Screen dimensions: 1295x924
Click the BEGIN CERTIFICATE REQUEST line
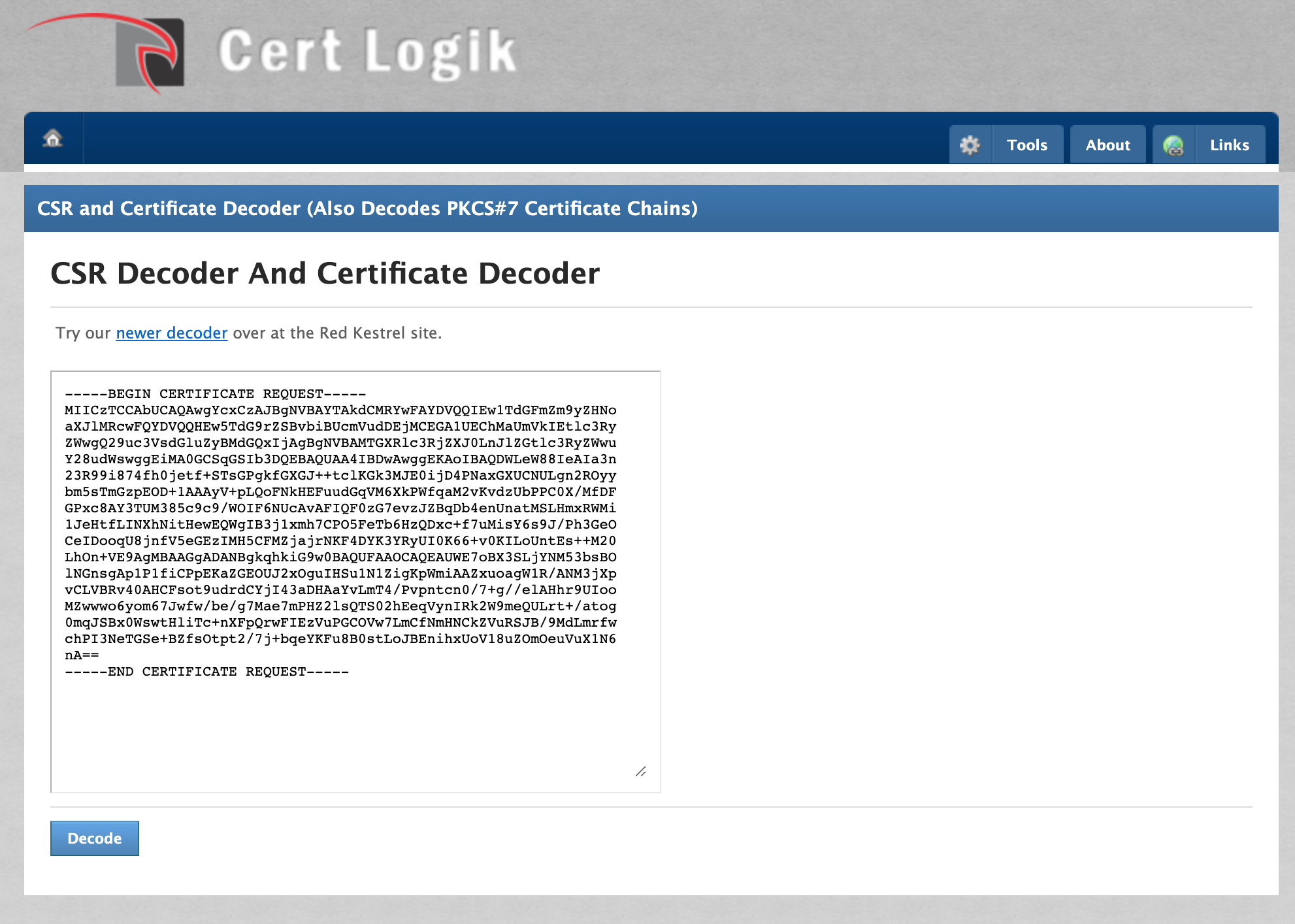[216, 394]
